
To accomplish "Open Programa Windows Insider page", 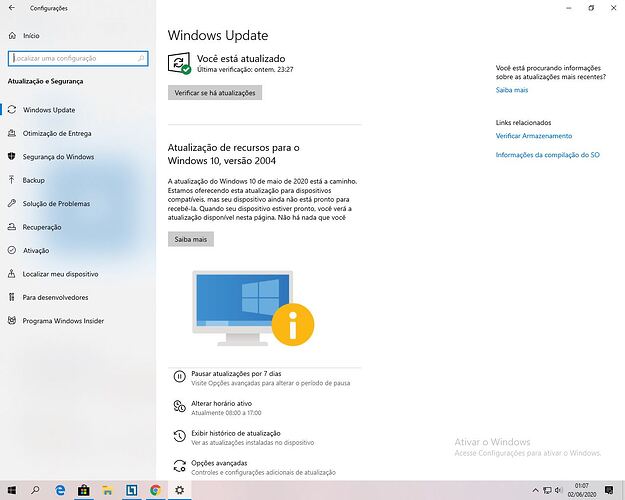I will [63, 320].
